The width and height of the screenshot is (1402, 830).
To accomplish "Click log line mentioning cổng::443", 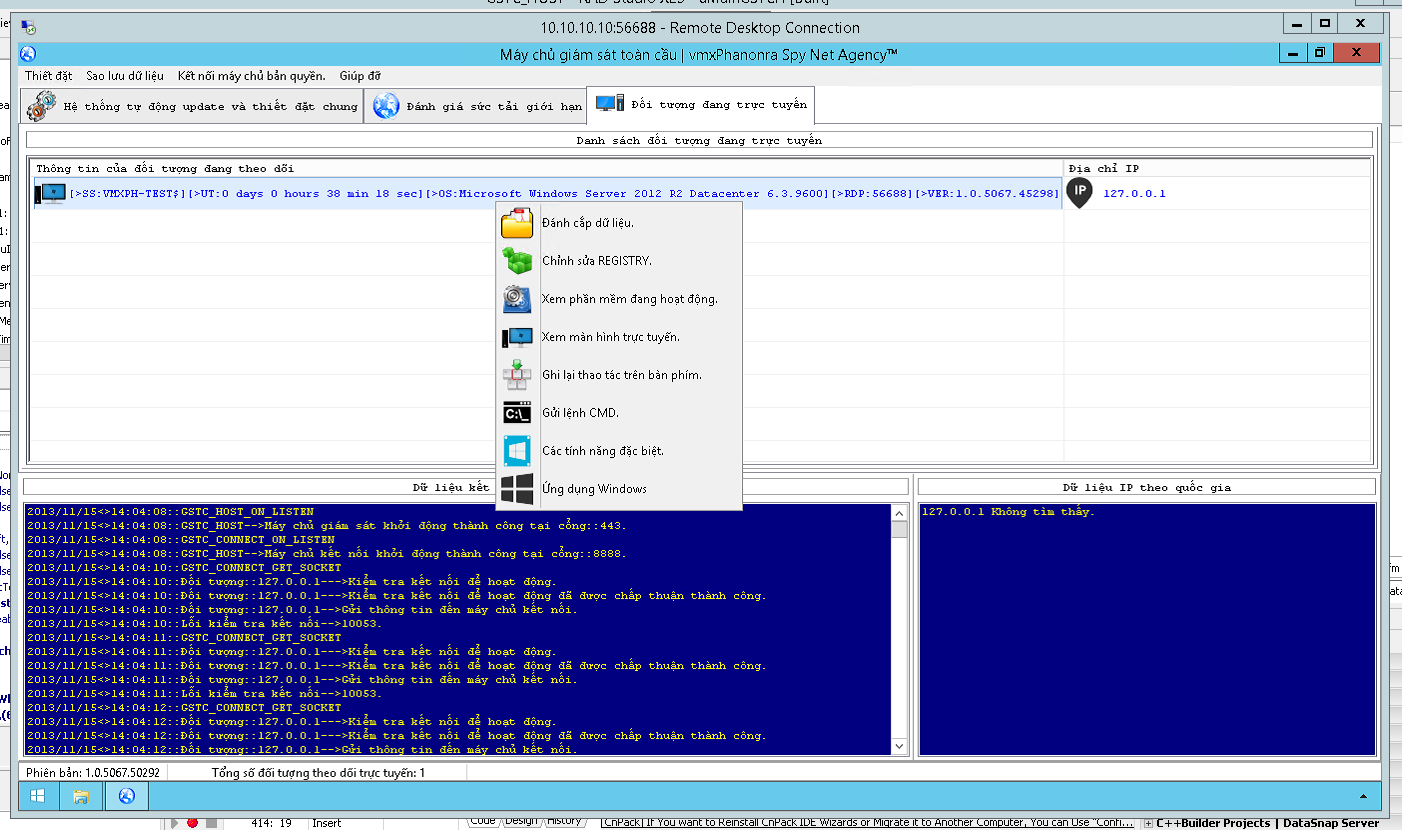I will pyautogui.click(x=327, y=526).
